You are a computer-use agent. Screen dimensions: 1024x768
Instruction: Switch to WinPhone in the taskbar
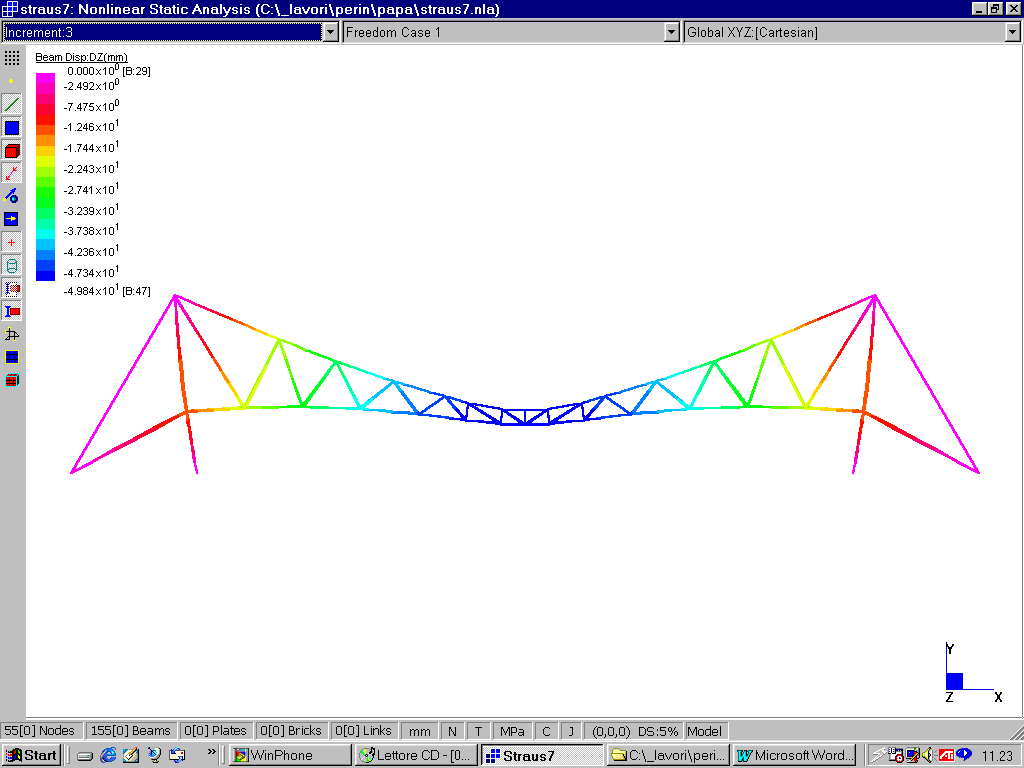290,755
